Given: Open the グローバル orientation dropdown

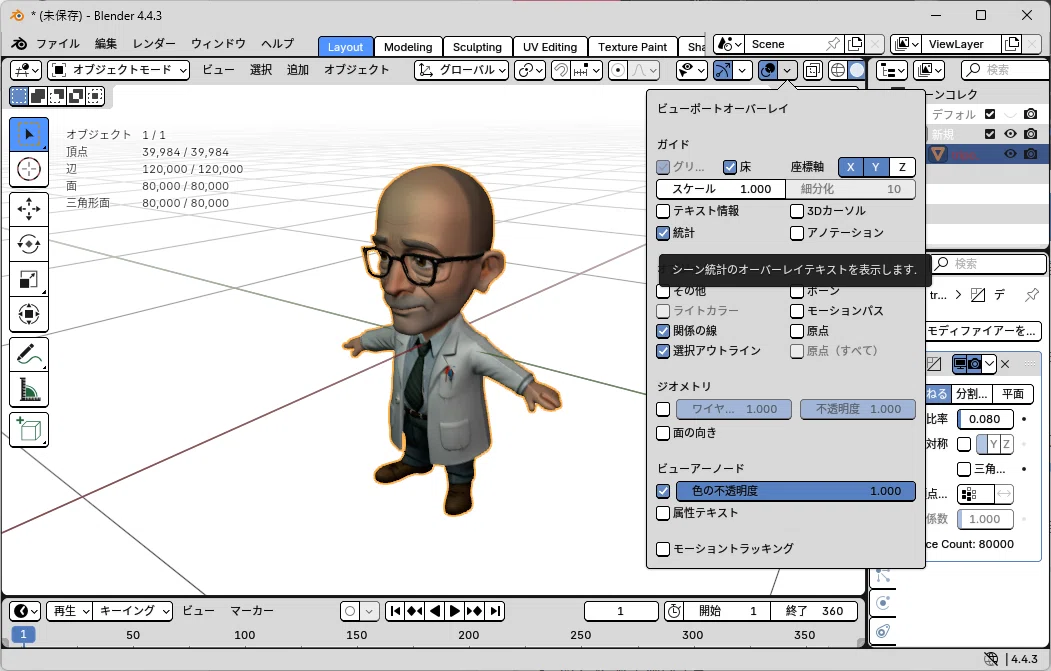Looking at the screenshot, I should coord(462,70).
